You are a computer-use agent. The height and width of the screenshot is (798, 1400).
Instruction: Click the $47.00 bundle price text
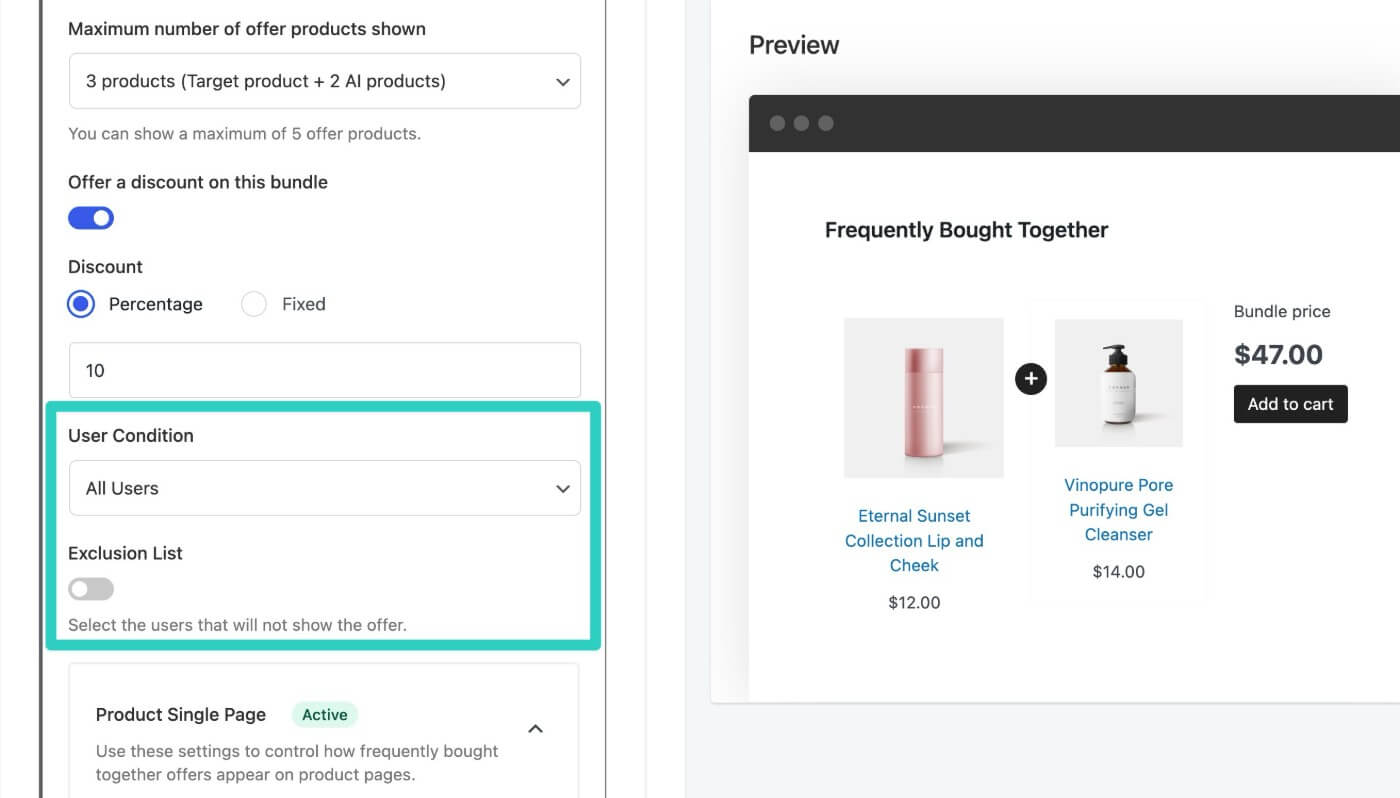pyautogui.click(x=1278, y=354)
